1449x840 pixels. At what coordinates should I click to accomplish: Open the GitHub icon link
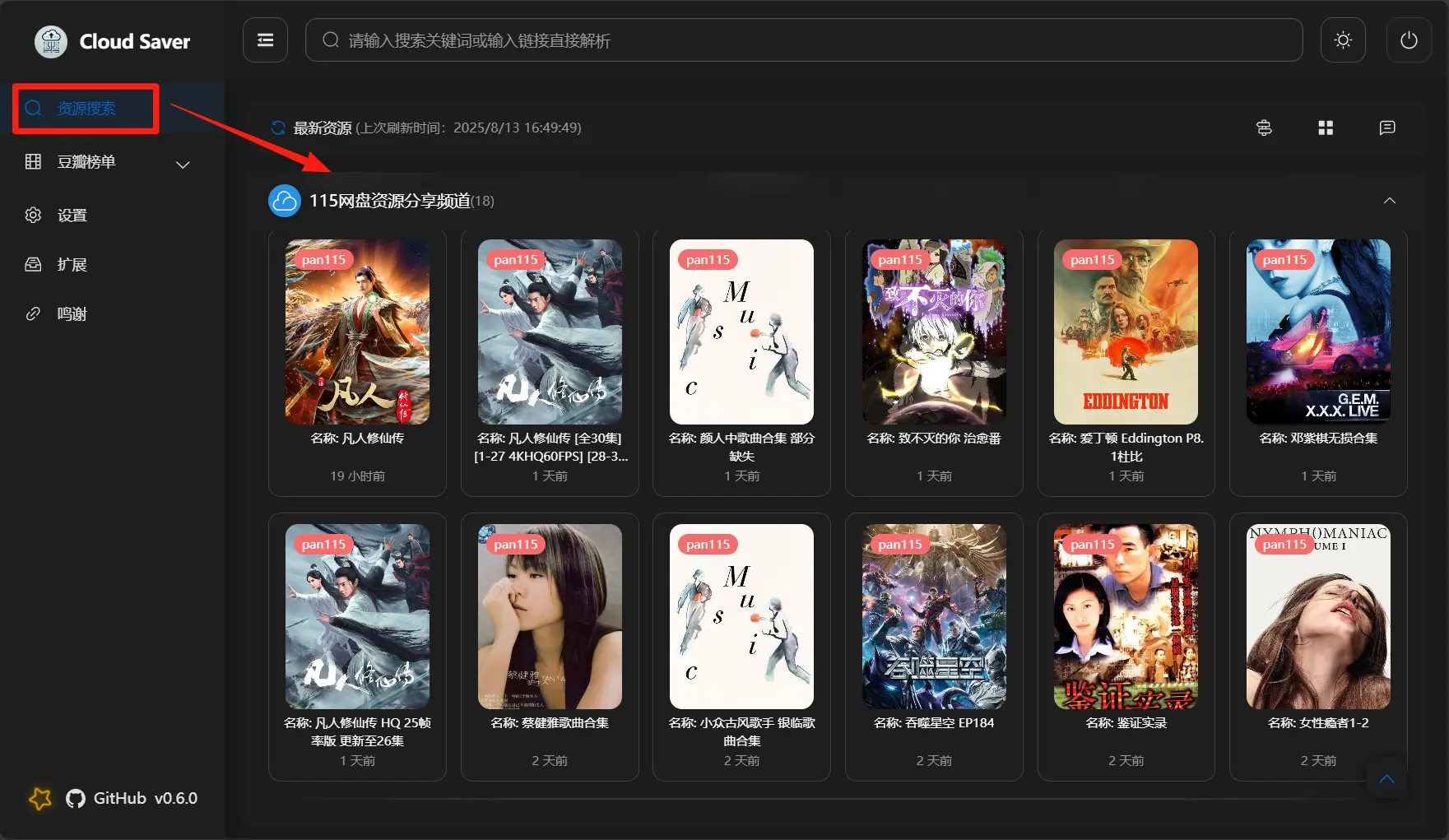pyautogui.click(x=76, y=798)
